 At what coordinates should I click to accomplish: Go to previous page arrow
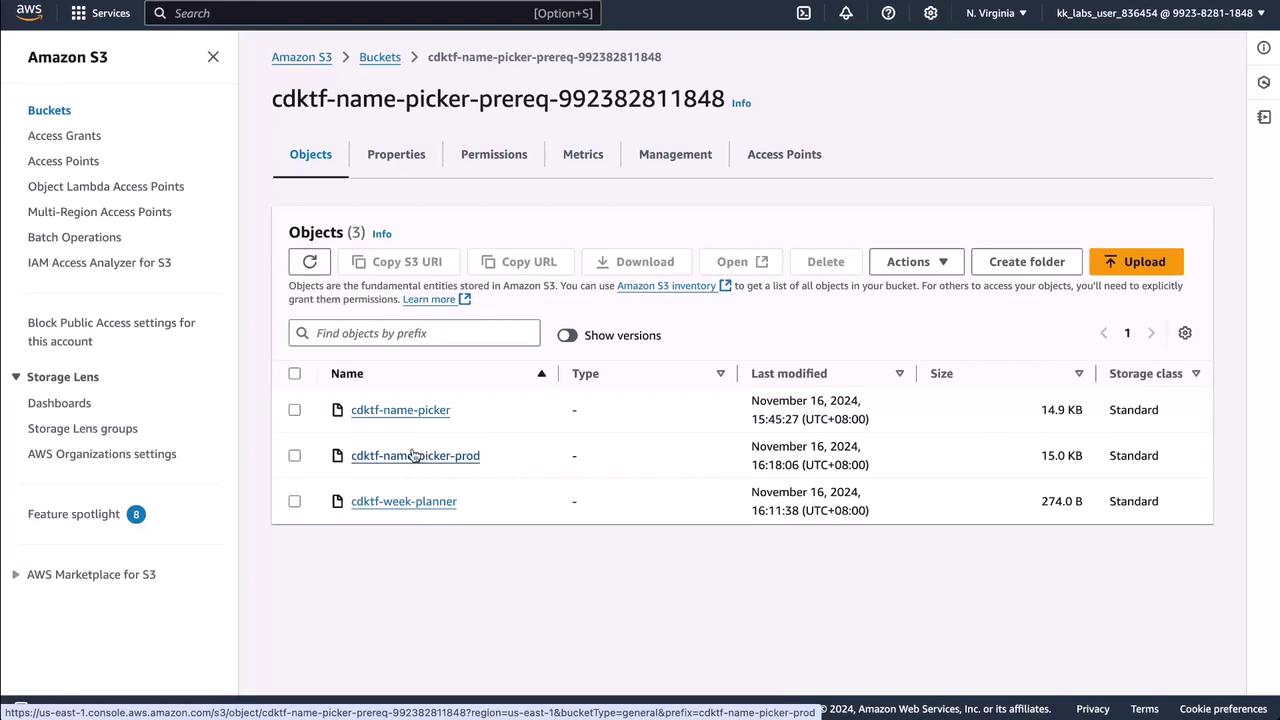click(1104, 333)
